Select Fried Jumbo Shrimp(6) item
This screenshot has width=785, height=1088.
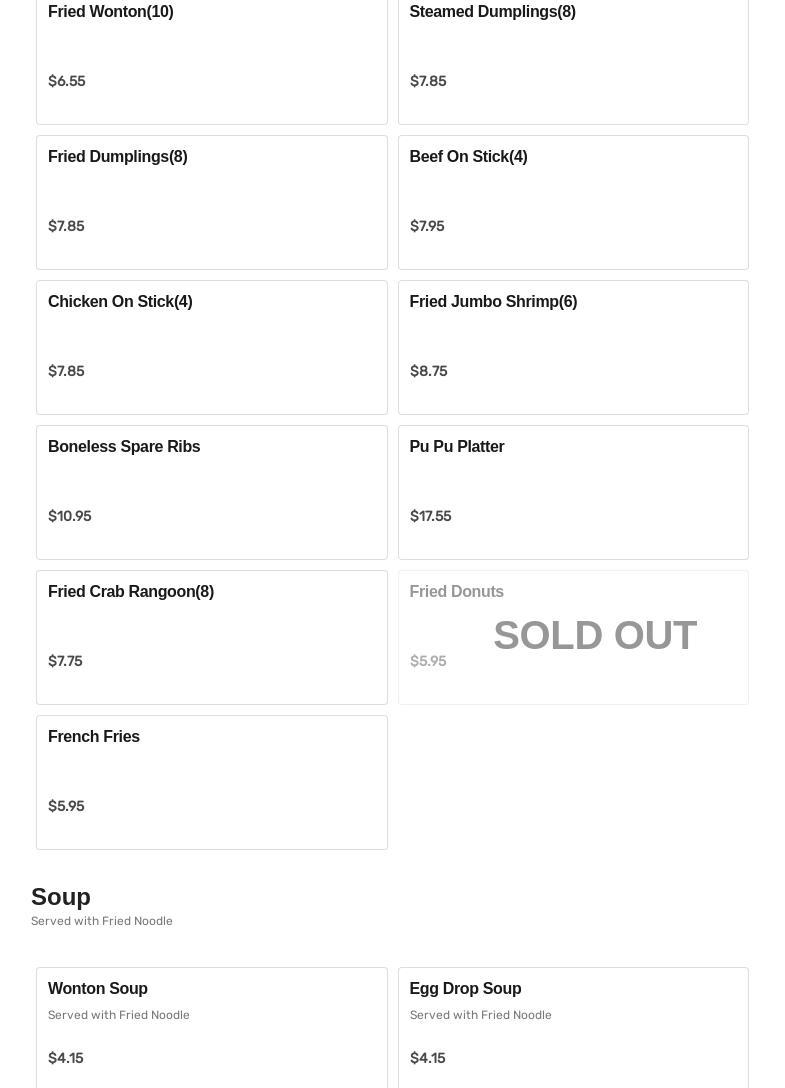[x=572, y=347]
